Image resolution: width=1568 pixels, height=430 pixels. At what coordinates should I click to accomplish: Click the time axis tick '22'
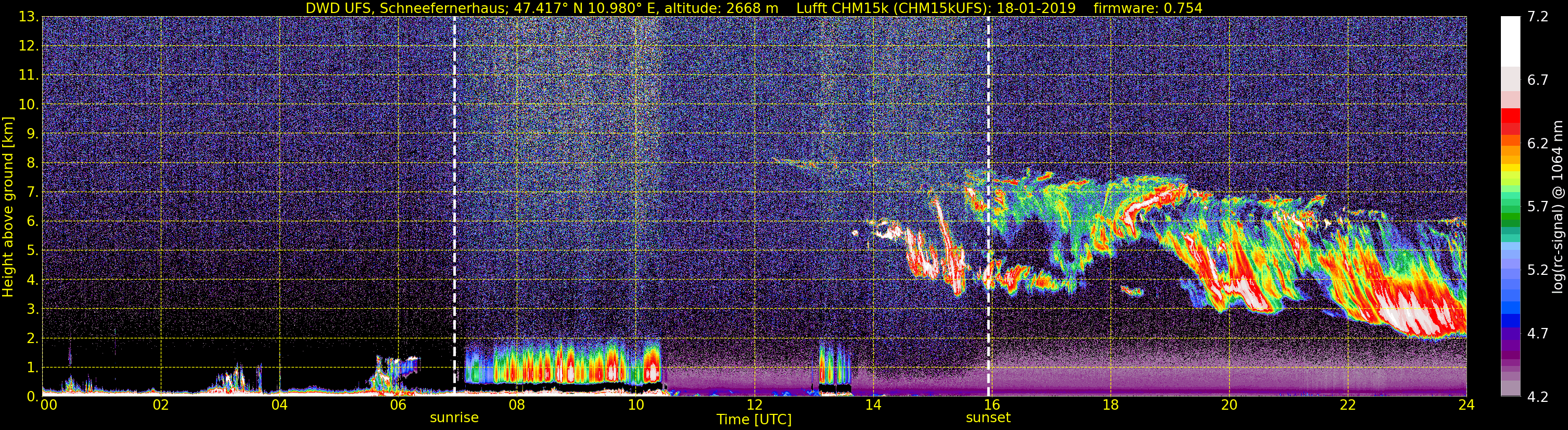pos(1348,406)
